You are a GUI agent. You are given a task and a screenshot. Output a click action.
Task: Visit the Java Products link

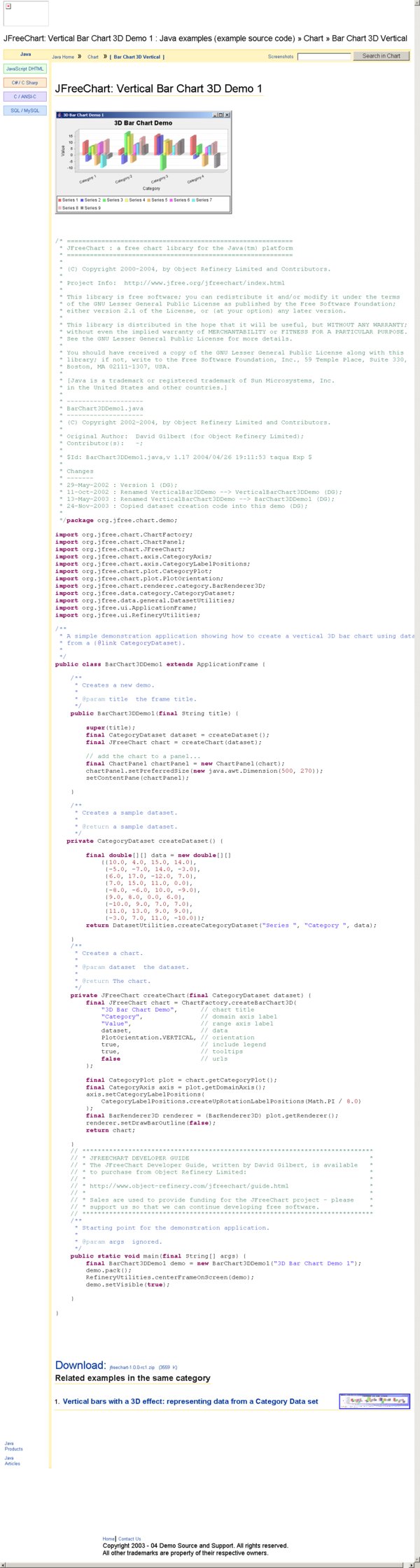(13, 1446)
